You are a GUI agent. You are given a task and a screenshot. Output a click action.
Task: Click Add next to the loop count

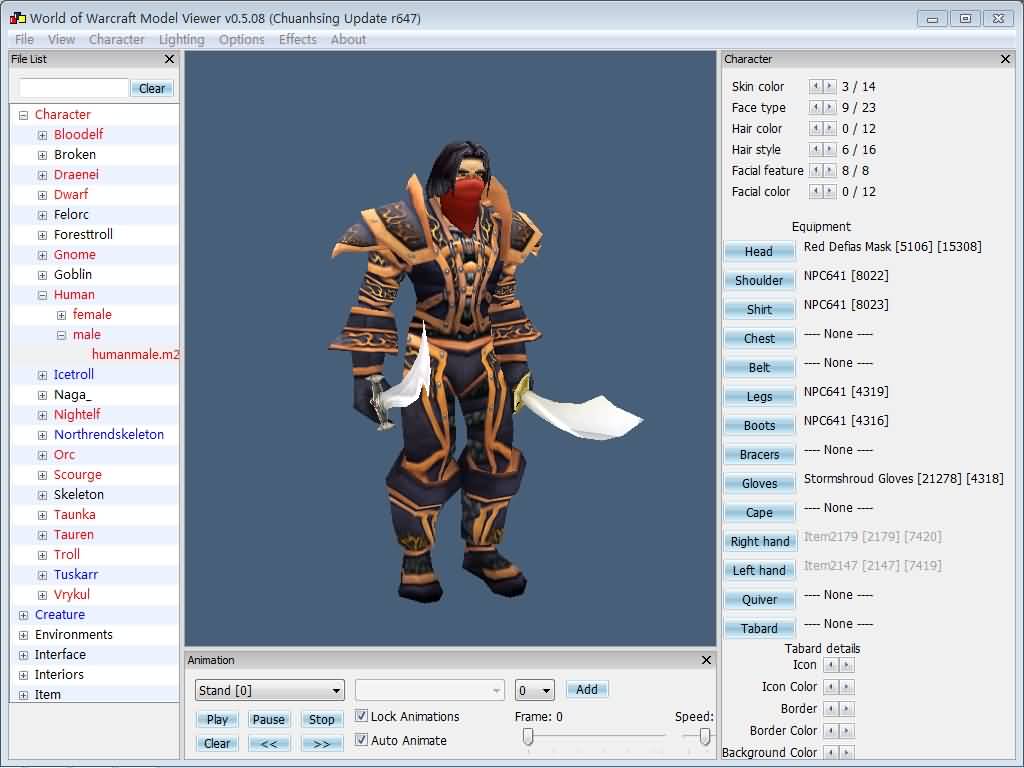[x=586, y=690]
